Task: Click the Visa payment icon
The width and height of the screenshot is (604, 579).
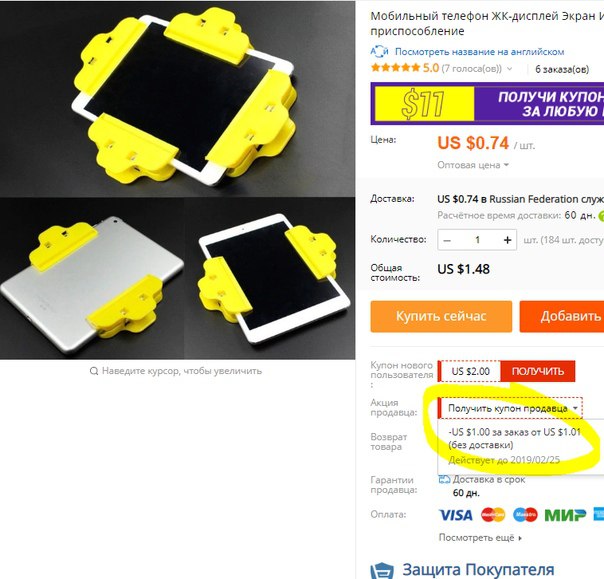Action: coord(455,515)
